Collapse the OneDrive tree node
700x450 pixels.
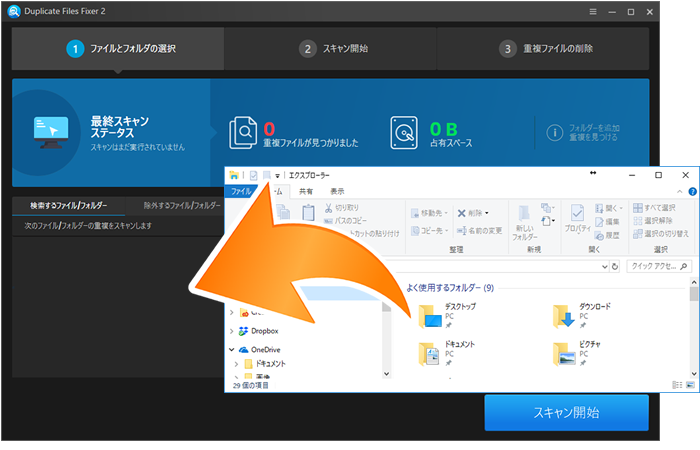231,350
